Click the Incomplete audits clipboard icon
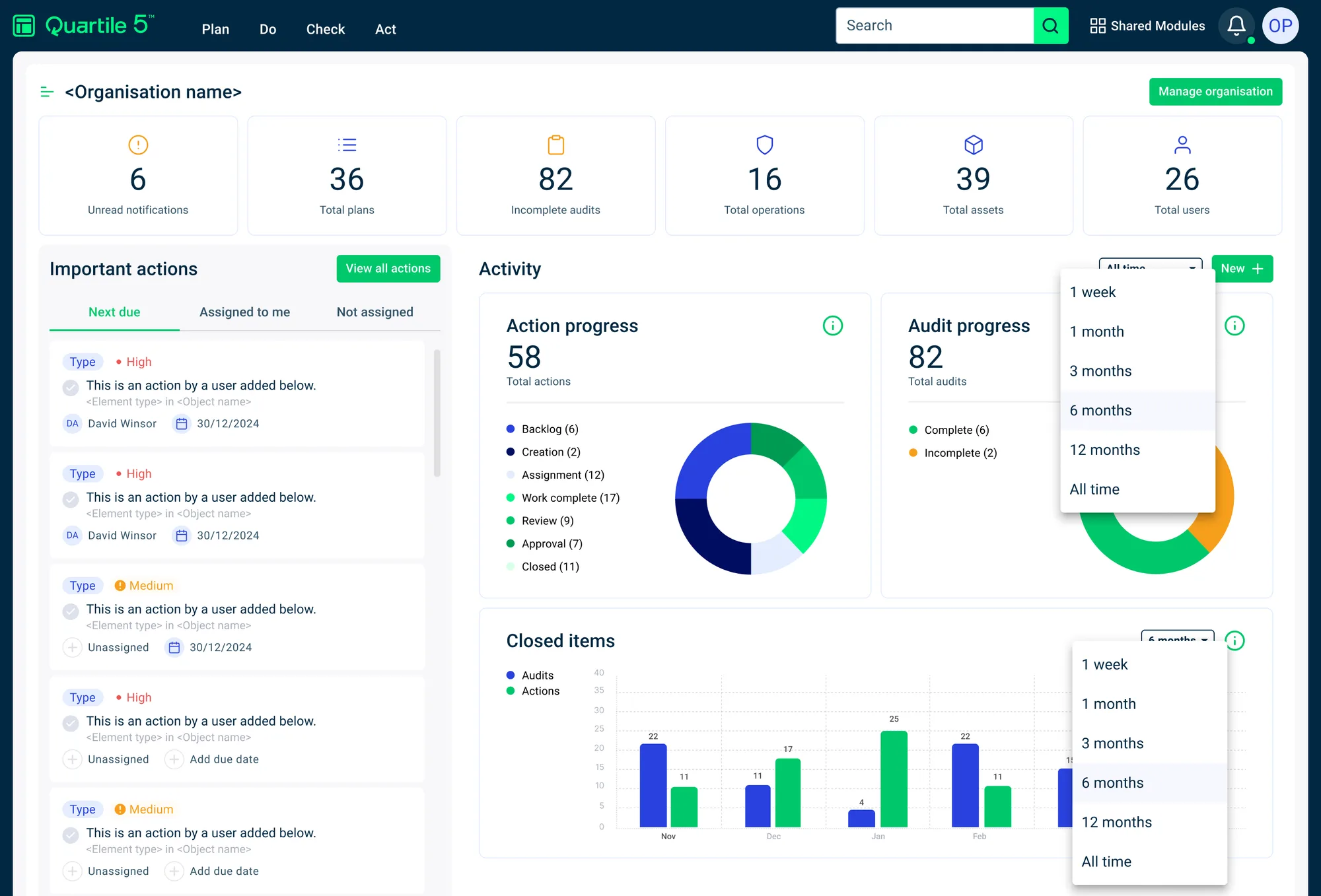This screenshot has height=896, width=1321. 555,145
